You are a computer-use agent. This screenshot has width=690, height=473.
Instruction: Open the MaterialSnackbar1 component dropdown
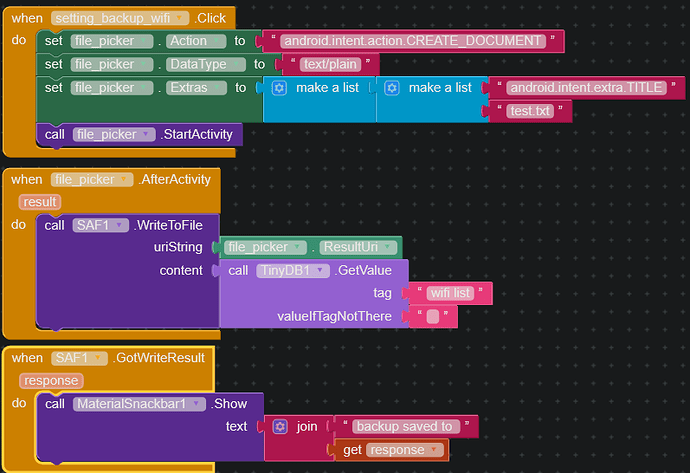[x=199, y=404]
